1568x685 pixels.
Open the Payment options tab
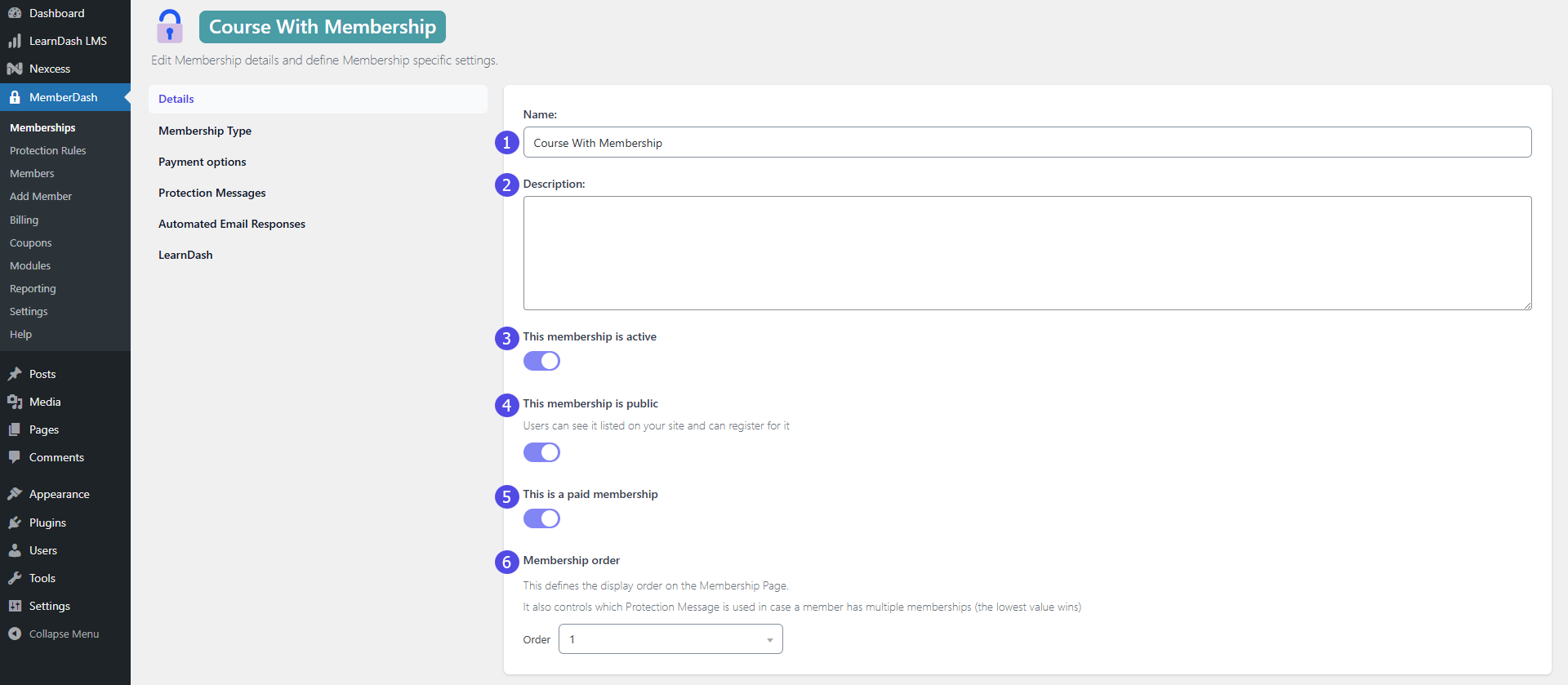point(203,162)
